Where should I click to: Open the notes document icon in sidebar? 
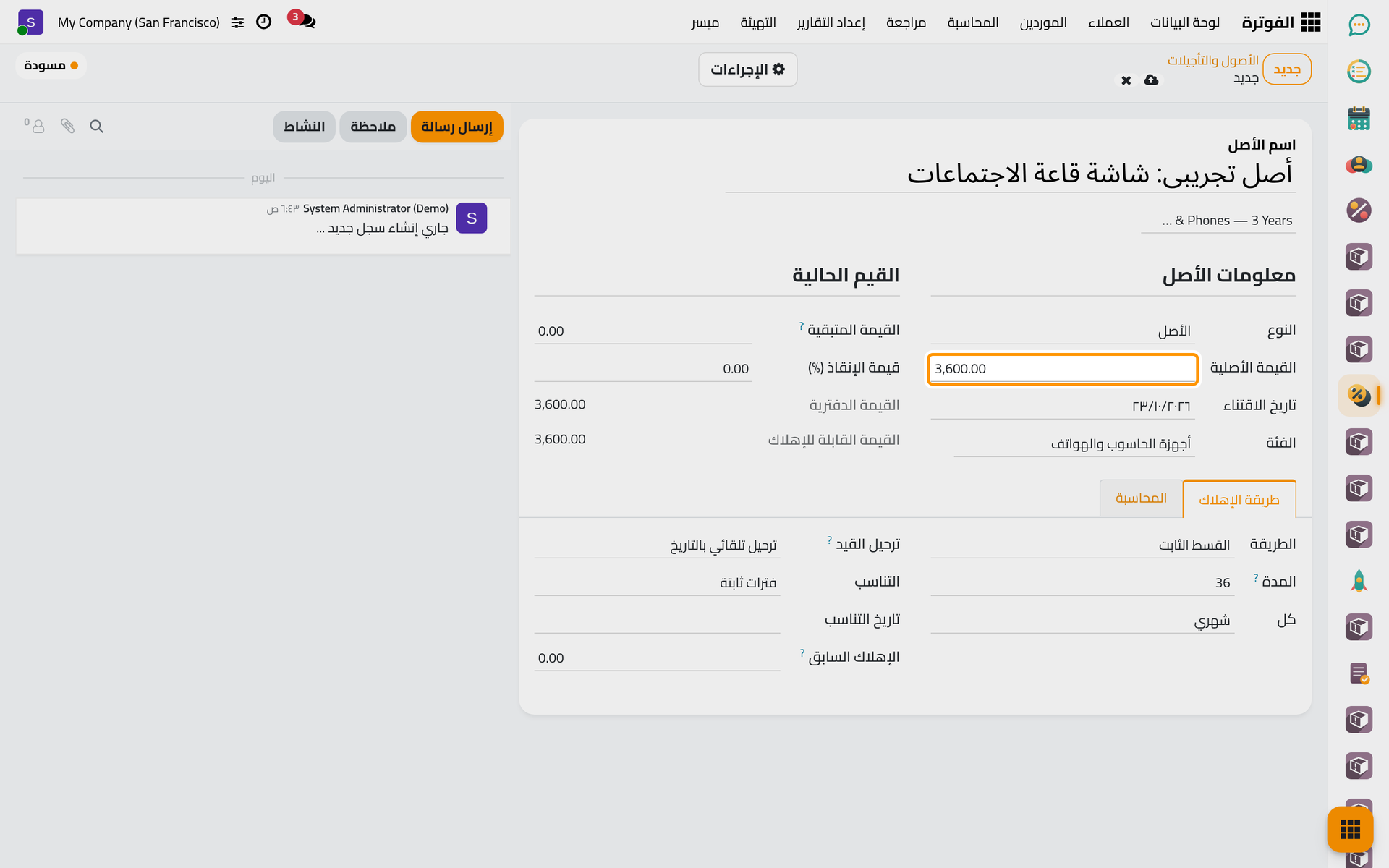[x=1359, y=673]
